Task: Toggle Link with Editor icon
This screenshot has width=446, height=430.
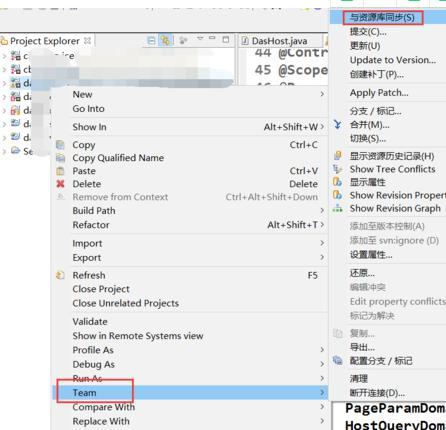Action: click(x=165, y=40)
